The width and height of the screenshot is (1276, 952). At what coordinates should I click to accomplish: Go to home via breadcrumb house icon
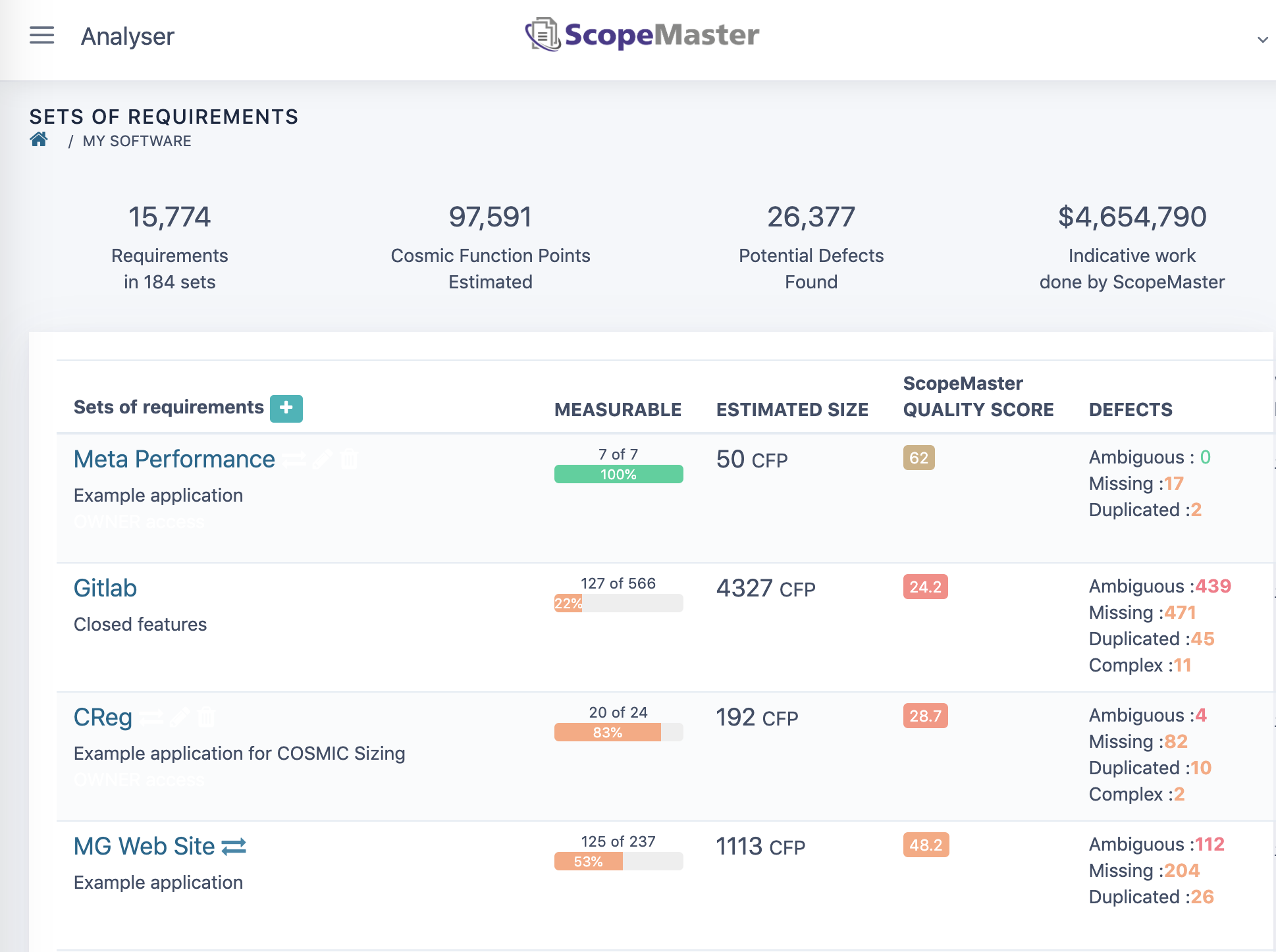pos(39,140)
